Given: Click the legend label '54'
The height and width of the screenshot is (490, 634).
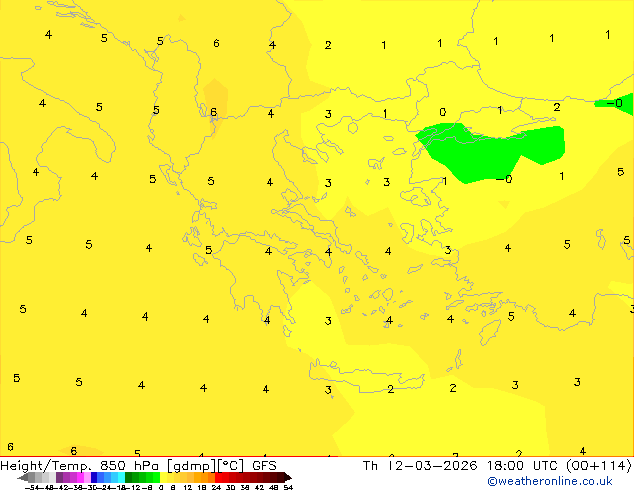Looking at the screenshot, I should point(288,487).
